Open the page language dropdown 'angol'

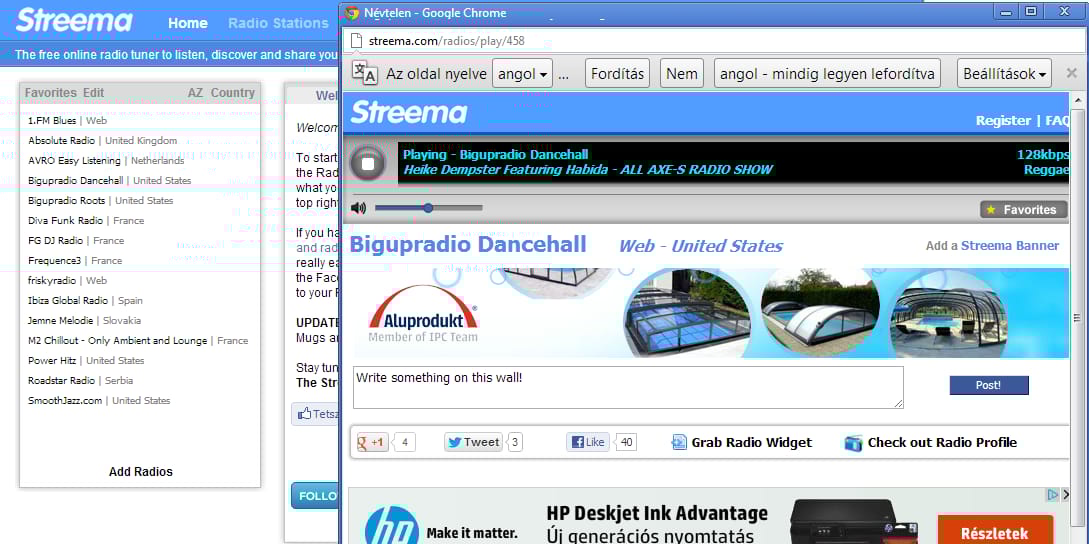522,73
